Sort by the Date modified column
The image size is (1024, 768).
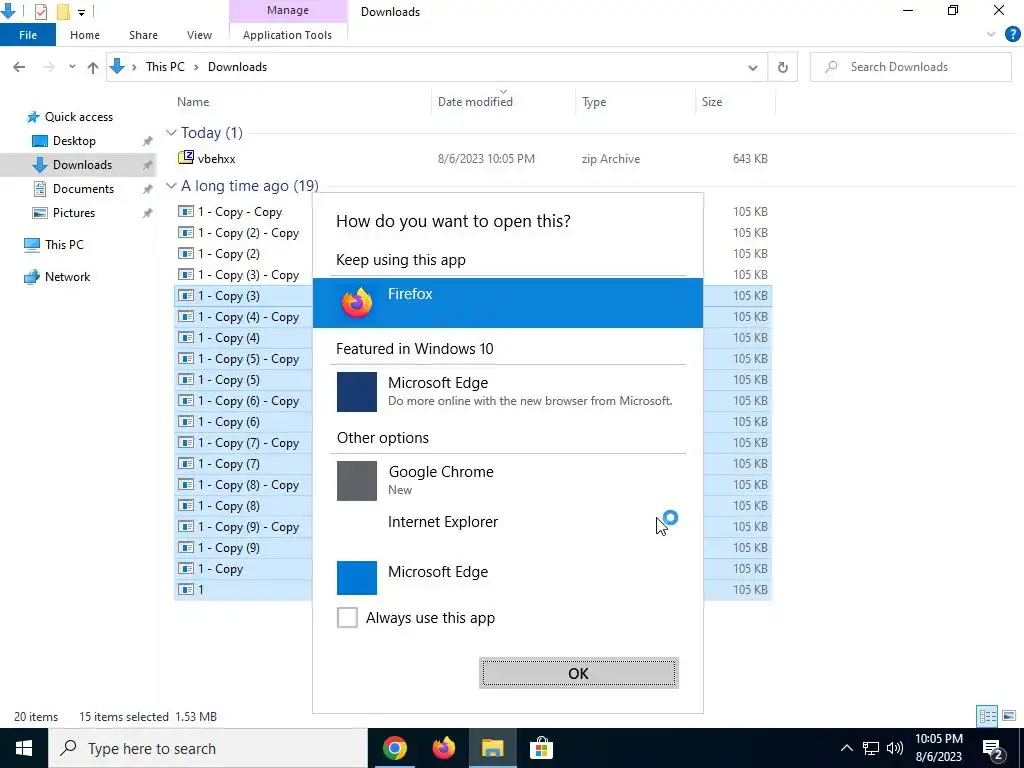pyautogui.click(x=475, y=102)
